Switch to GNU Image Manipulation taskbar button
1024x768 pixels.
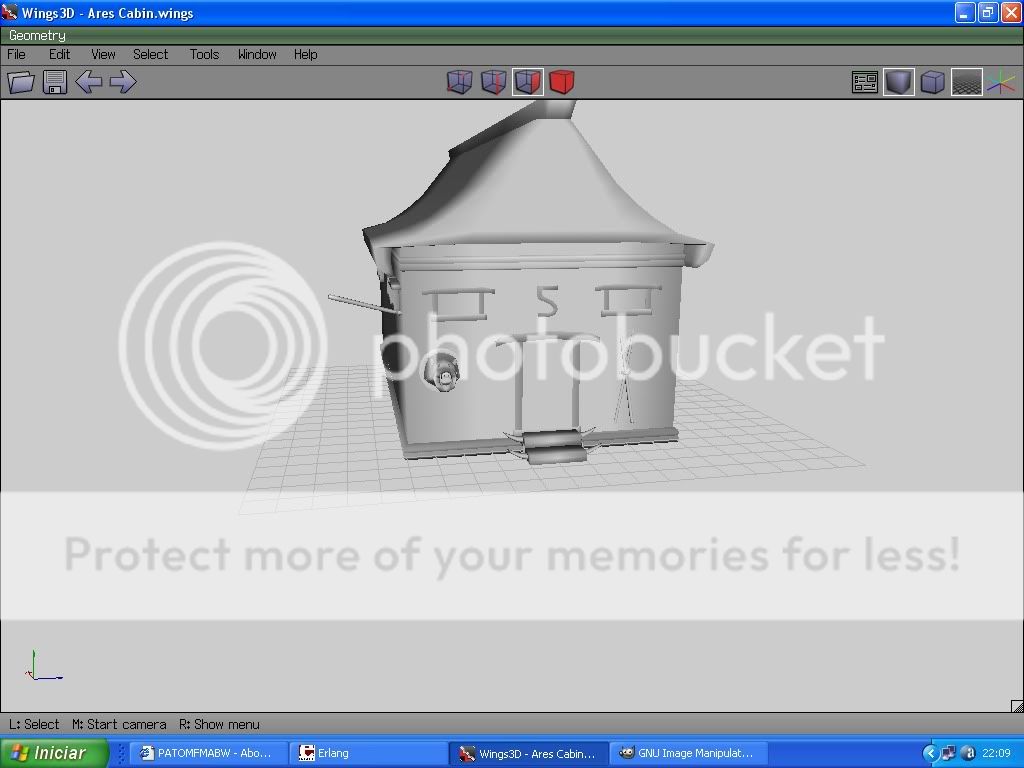click(686, 753)
